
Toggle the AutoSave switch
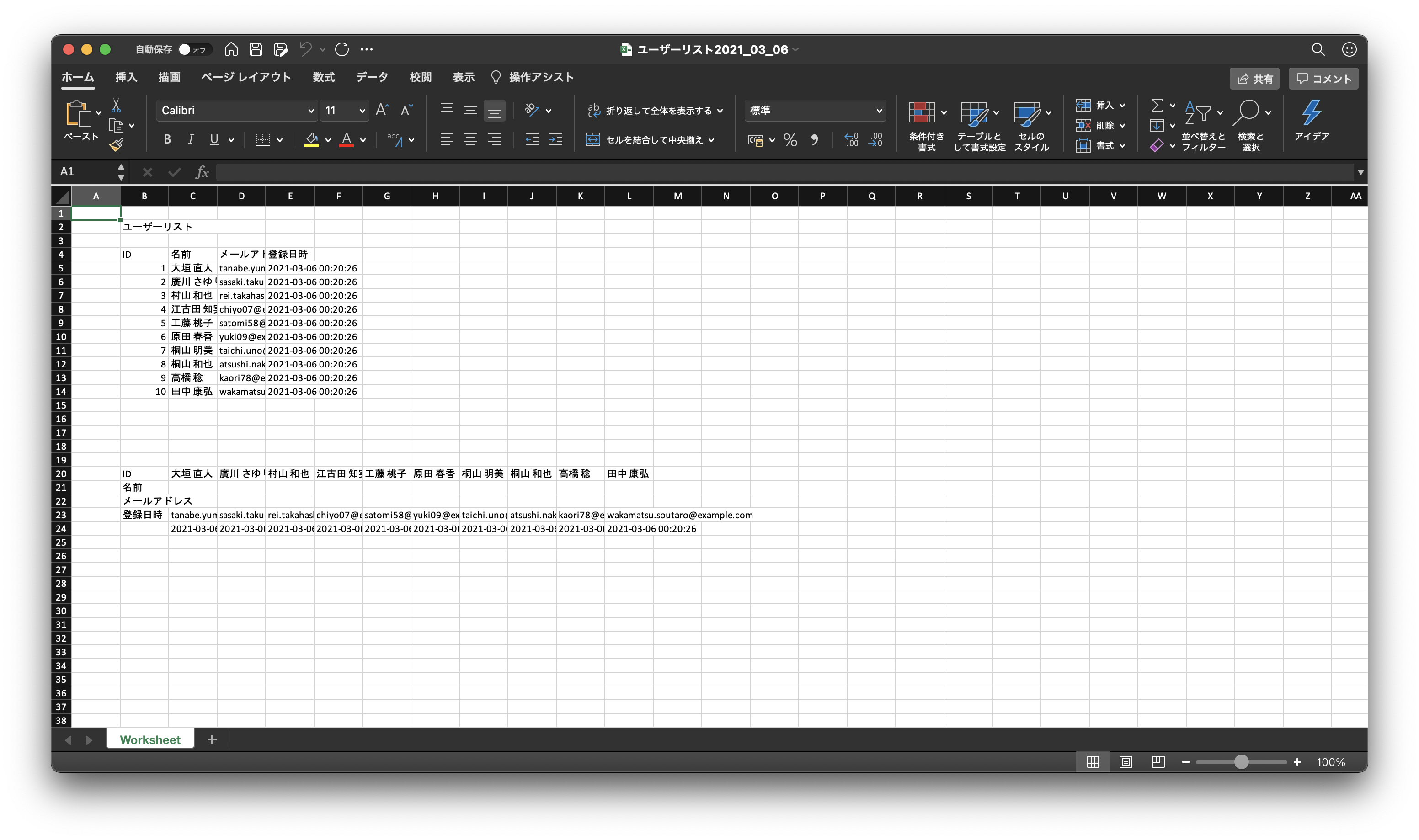click(x=195, y=49)
